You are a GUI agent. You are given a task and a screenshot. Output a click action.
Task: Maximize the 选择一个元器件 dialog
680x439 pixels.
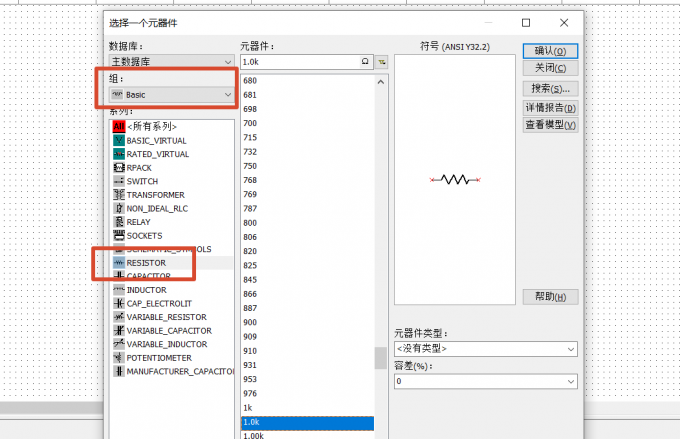(526, 23)
